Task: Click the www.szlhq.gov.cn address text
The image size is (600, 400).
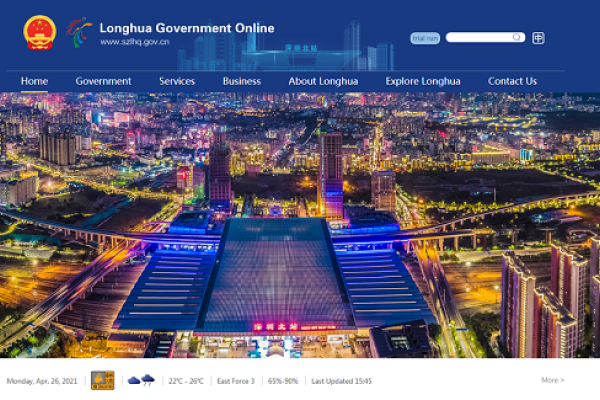Action: (x=135, y=42)
